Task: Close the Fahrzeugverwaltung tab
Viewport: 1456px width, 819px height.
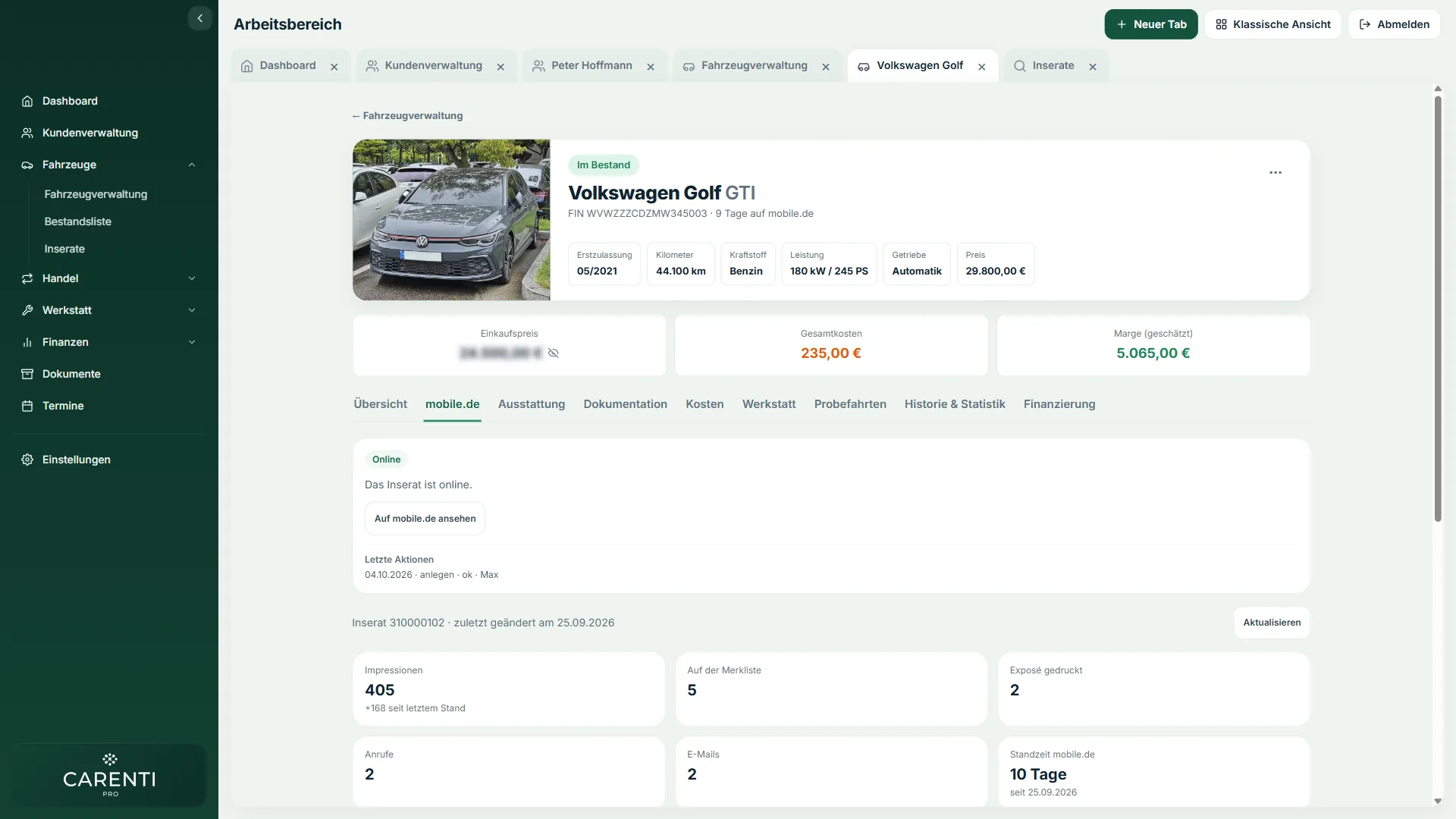Action: coord(826,67)
